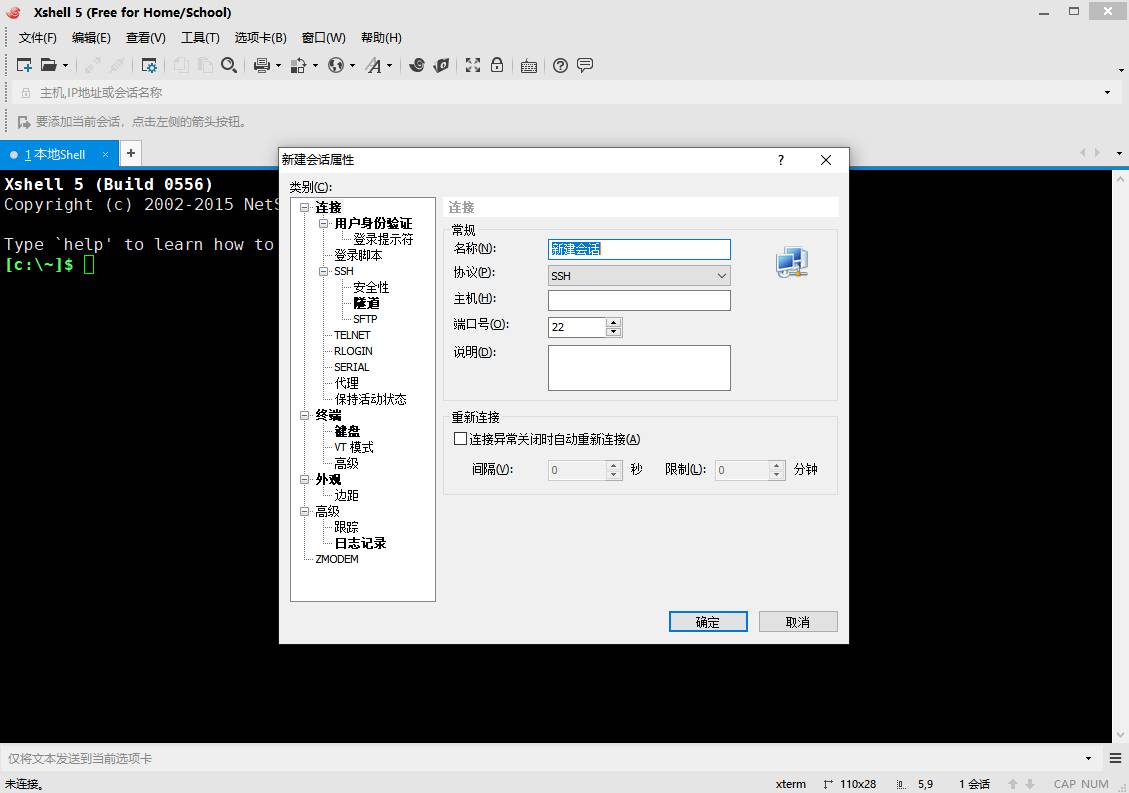
Task: Click the add-current-session arrow icon
Action: [x=24, y=122]
